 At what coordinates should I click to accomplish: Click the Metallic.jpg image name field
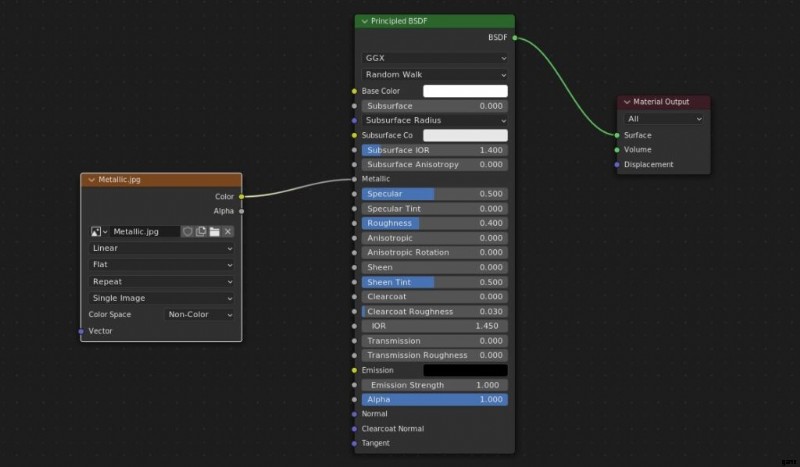(144, 232)
